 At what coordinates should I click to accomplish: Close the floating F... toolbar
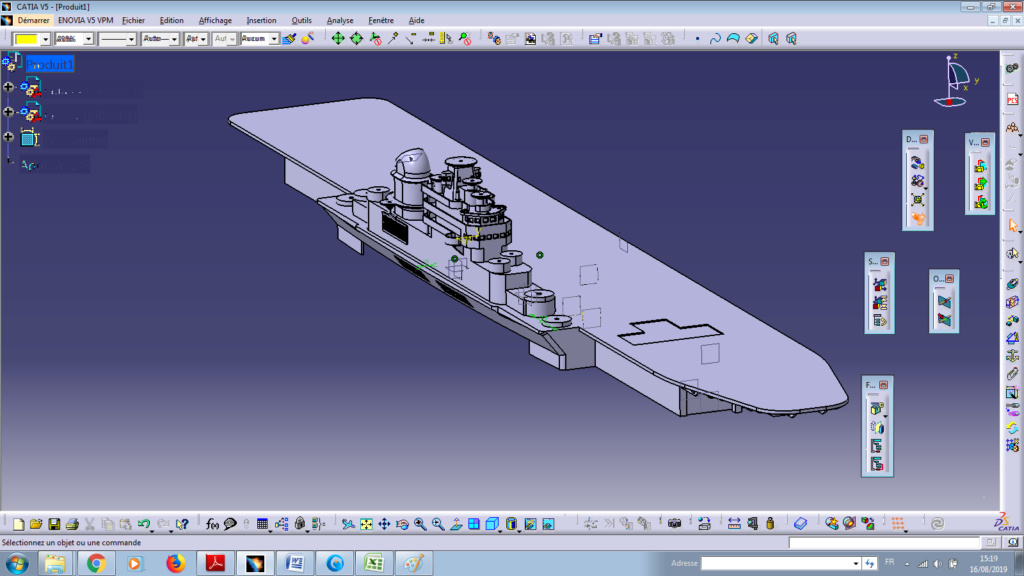click(884, 385)
